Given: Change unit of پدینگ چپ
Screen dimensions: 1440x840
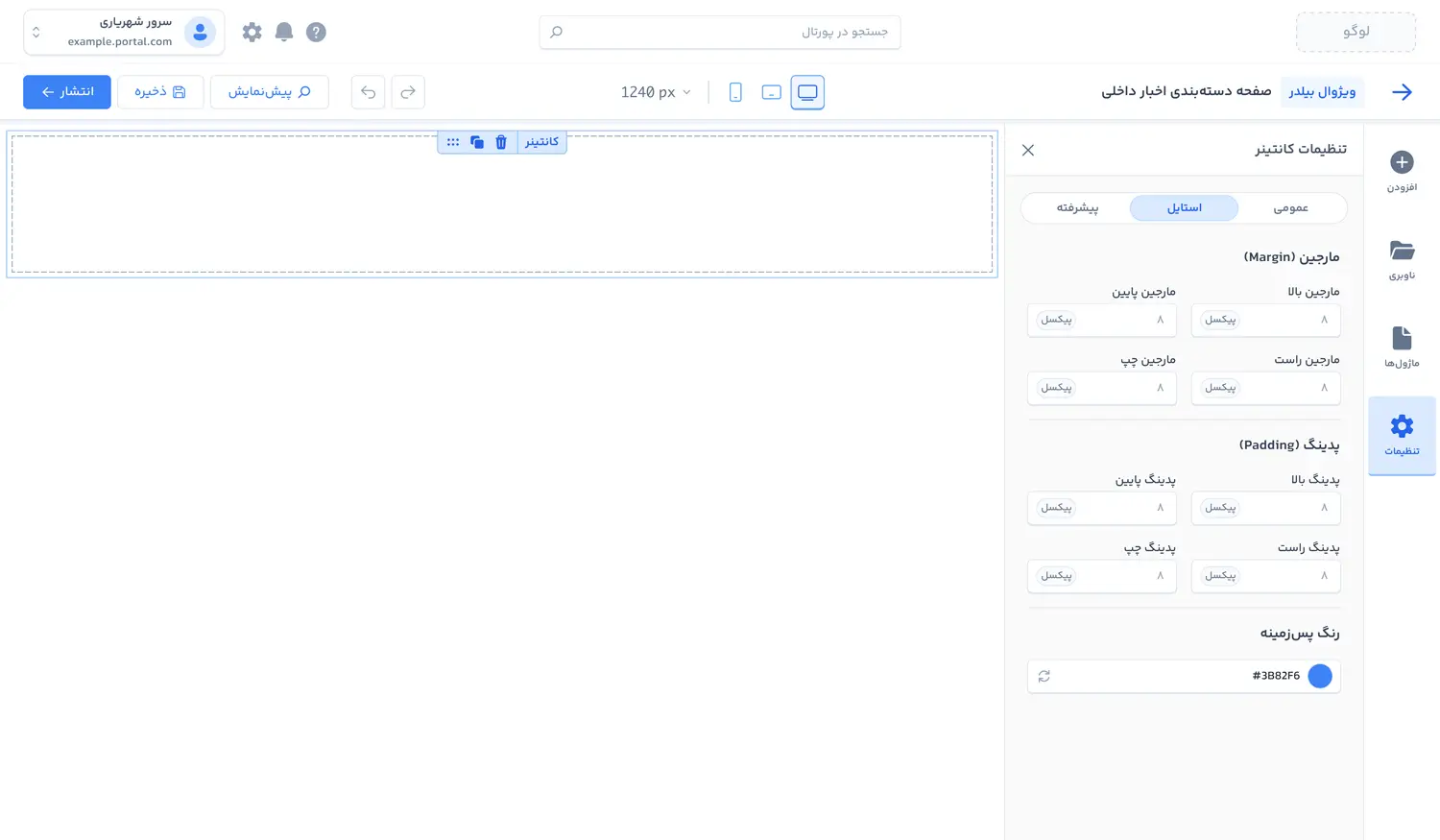Looking at the screenshot, I should pyautogui.click(x=1056, y=576).
